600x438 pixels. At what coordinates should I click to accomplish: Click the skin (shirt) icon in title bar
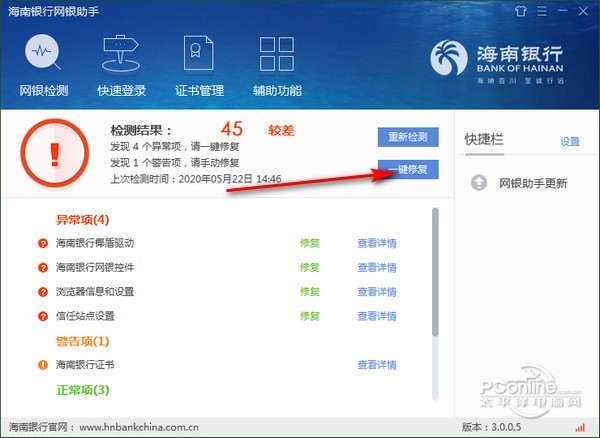coord(520,11)
